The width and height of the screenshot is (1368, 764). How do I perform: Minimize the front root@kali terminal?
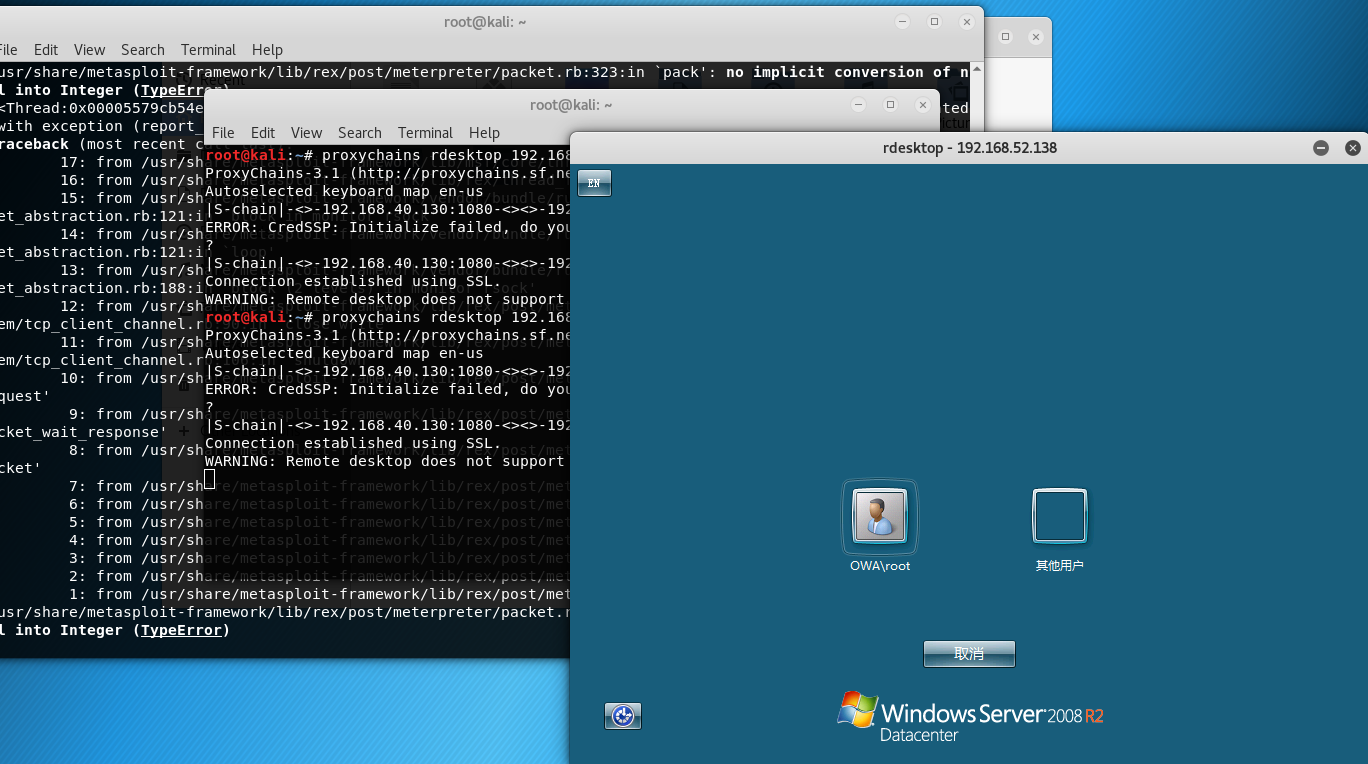(x=858, y=105)
